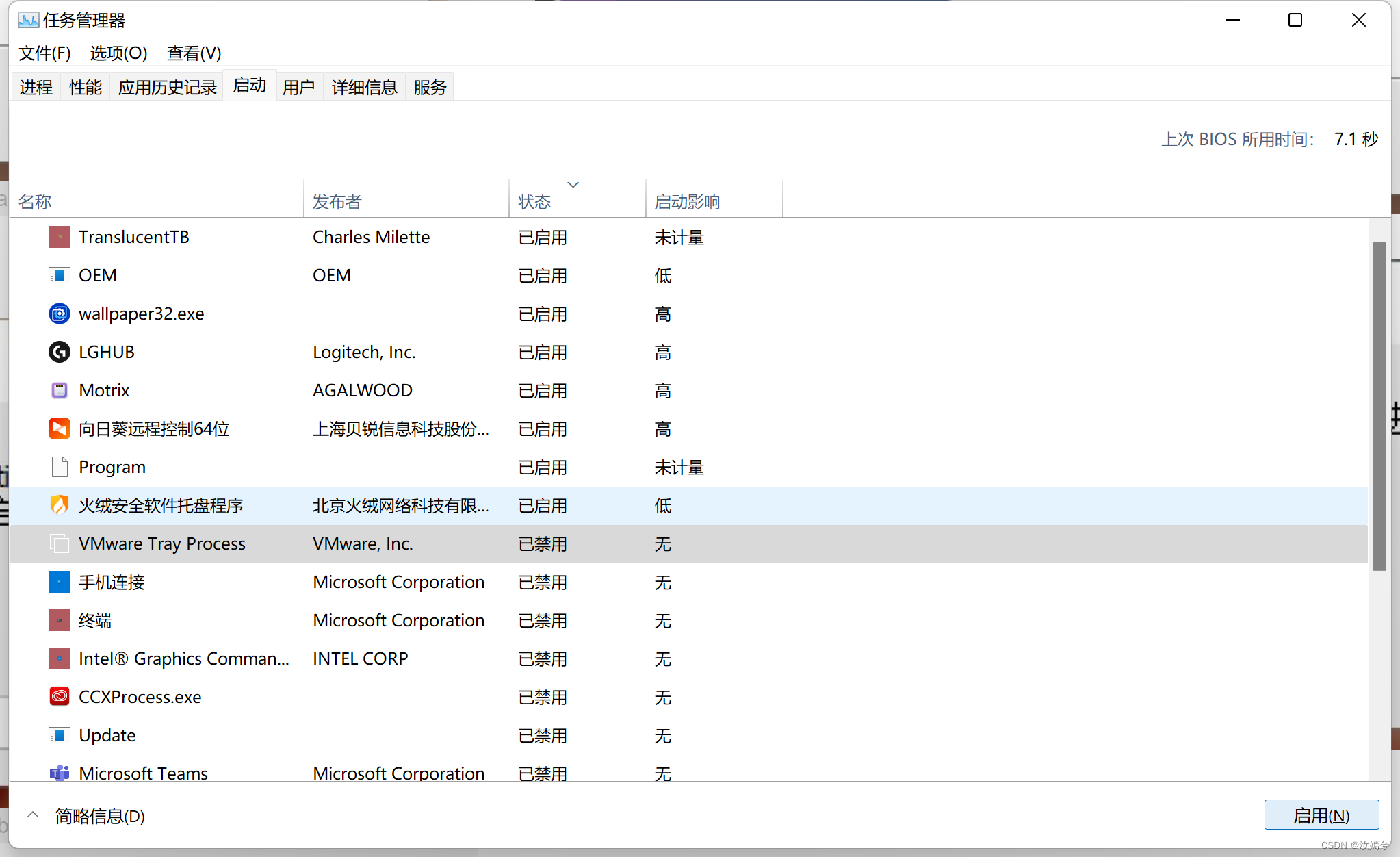
Task: Switch to the 服务 tab
Action: pos(430,87)
